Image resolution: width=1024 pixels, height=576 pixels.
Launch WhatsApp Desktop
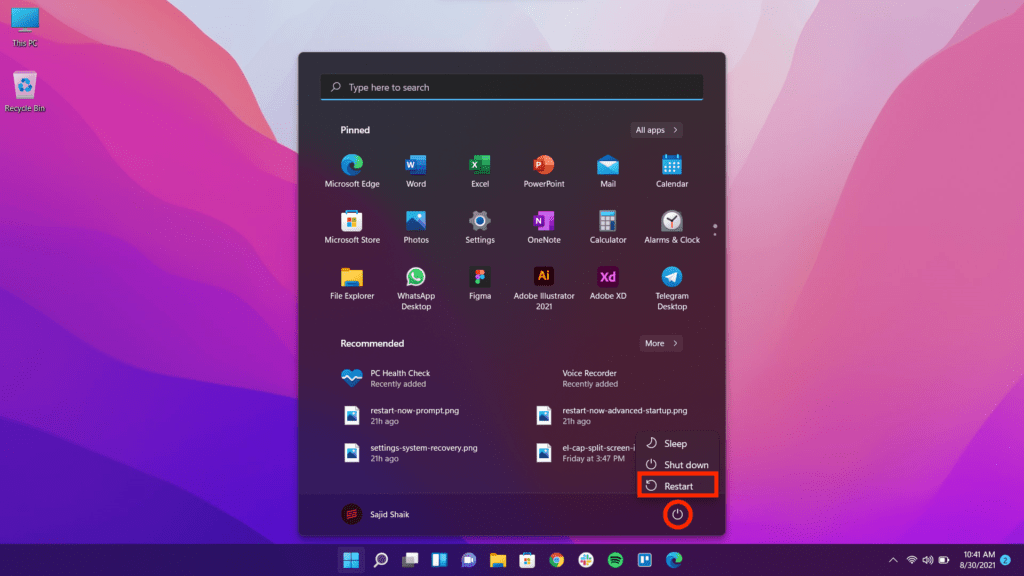[x=415, y=288]
